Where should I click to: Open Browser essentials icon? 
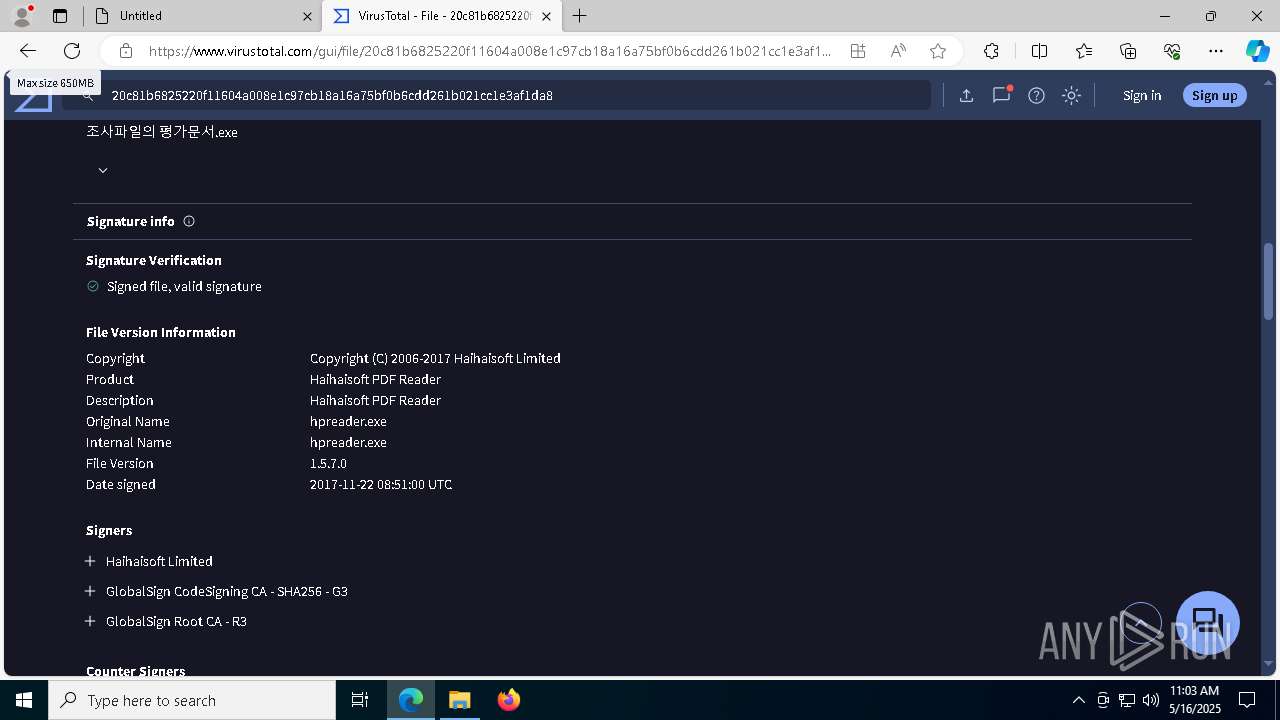point(1172,51)
